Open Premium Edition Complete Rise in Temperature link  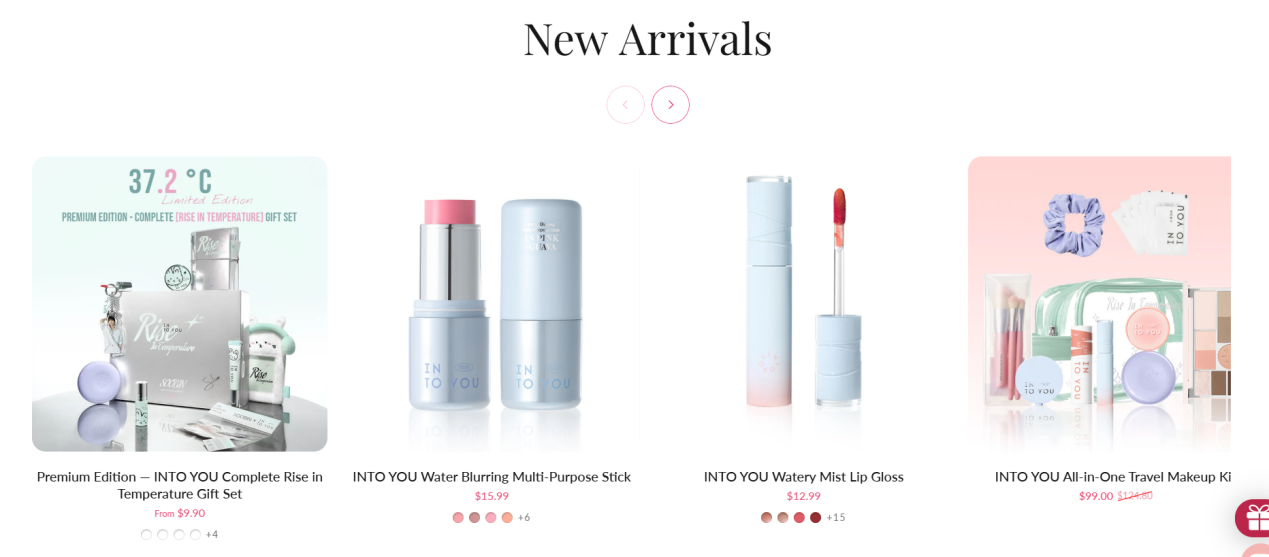coord(180,485)
